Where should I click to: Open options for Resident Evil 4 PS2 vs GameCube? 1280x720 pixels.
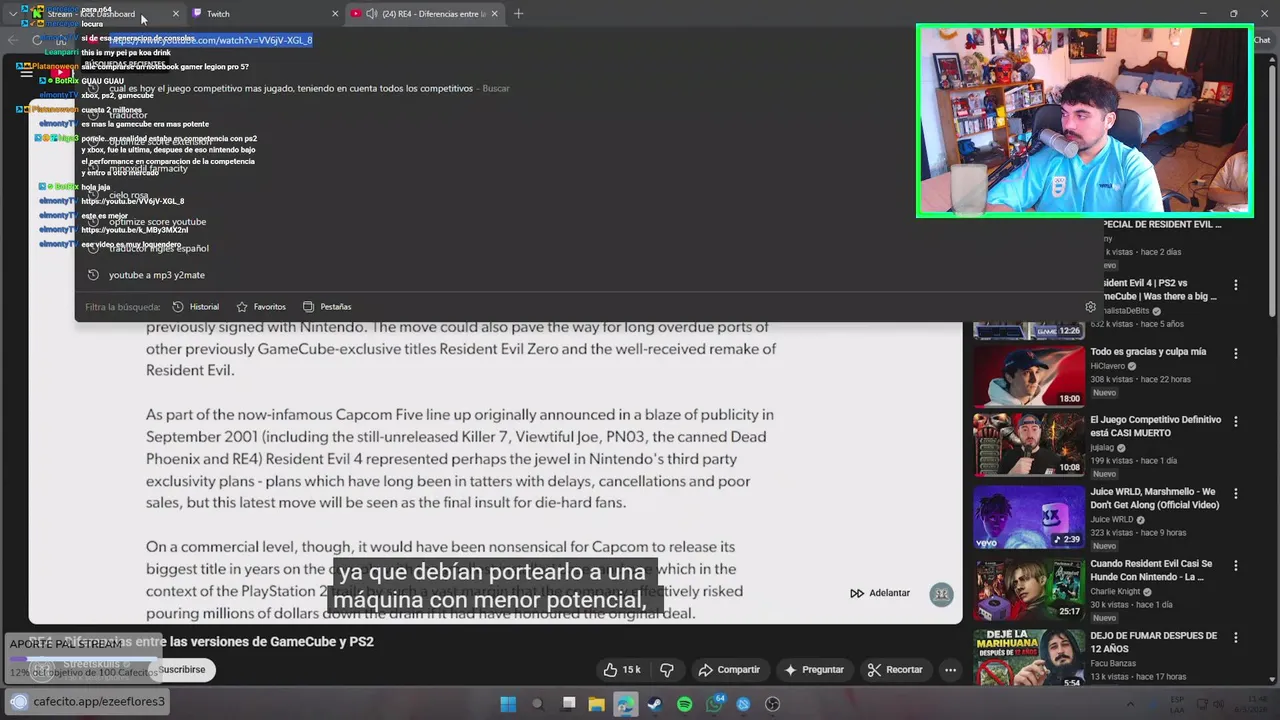point(1236,285)
